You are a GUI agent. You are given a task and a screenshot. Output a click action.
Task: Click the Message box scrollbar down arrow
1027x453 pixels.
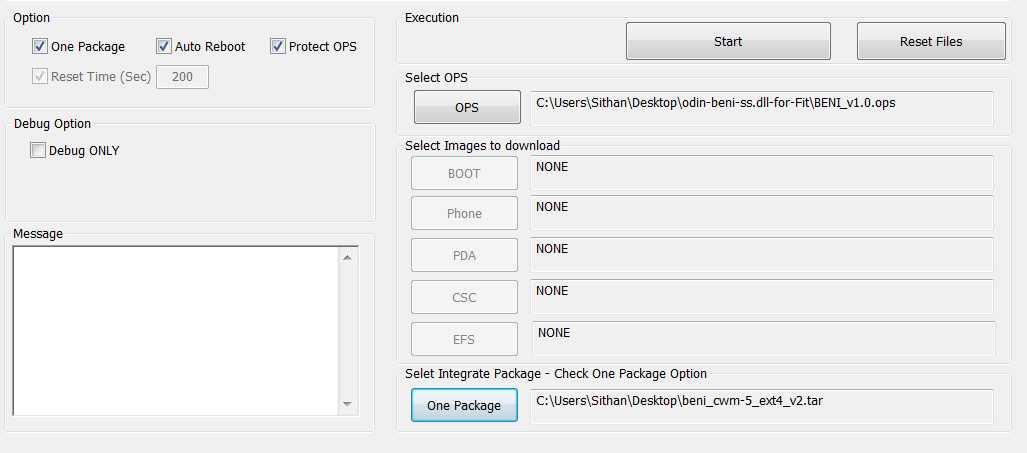347,404
